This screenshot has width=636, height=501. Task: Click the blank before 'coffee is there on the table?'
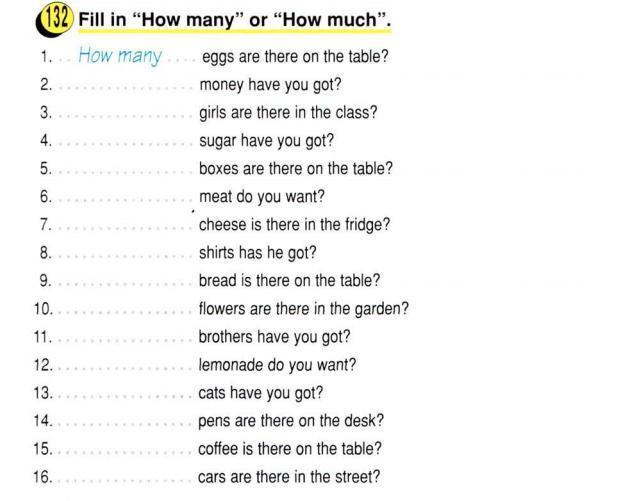tap(126, 452)
